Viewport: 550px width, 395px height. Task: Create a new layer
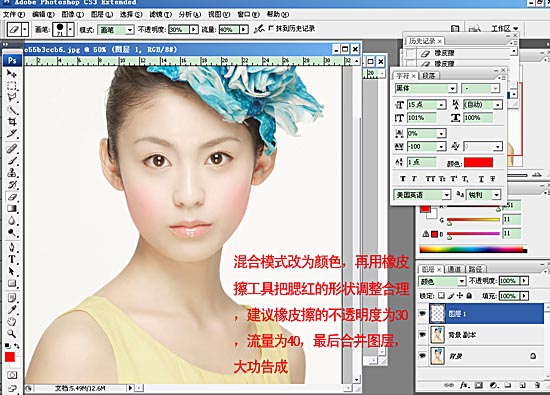[522, 385]
